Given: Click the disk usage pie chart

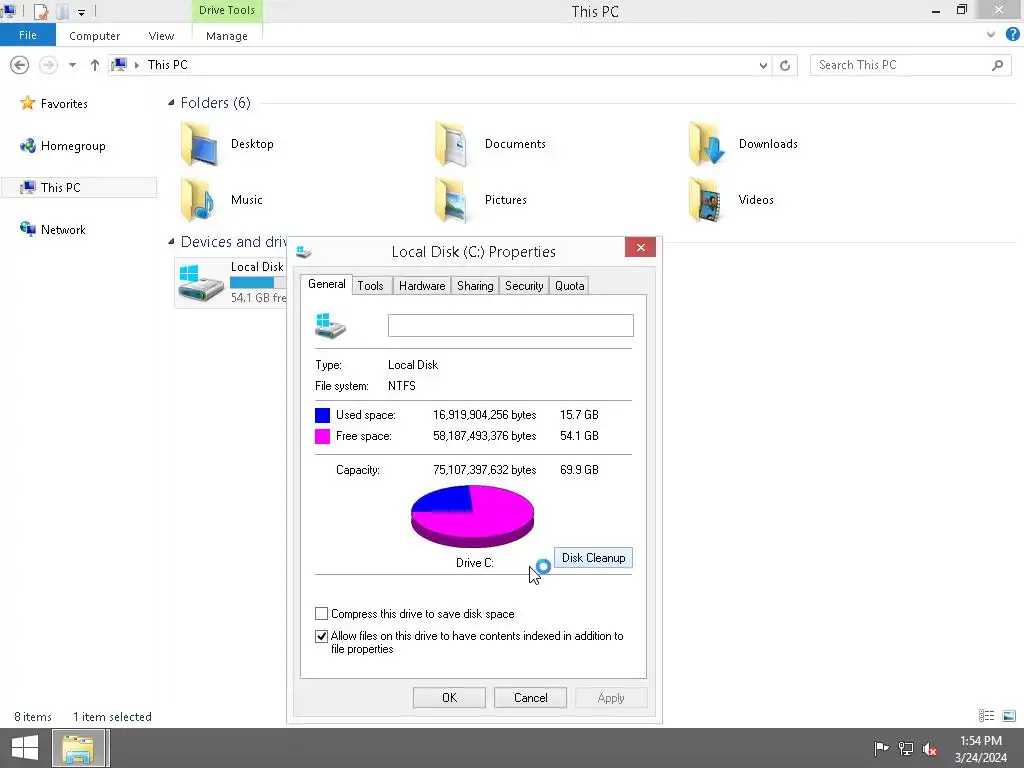Looking at the screenshot, I should click(472, 516).
